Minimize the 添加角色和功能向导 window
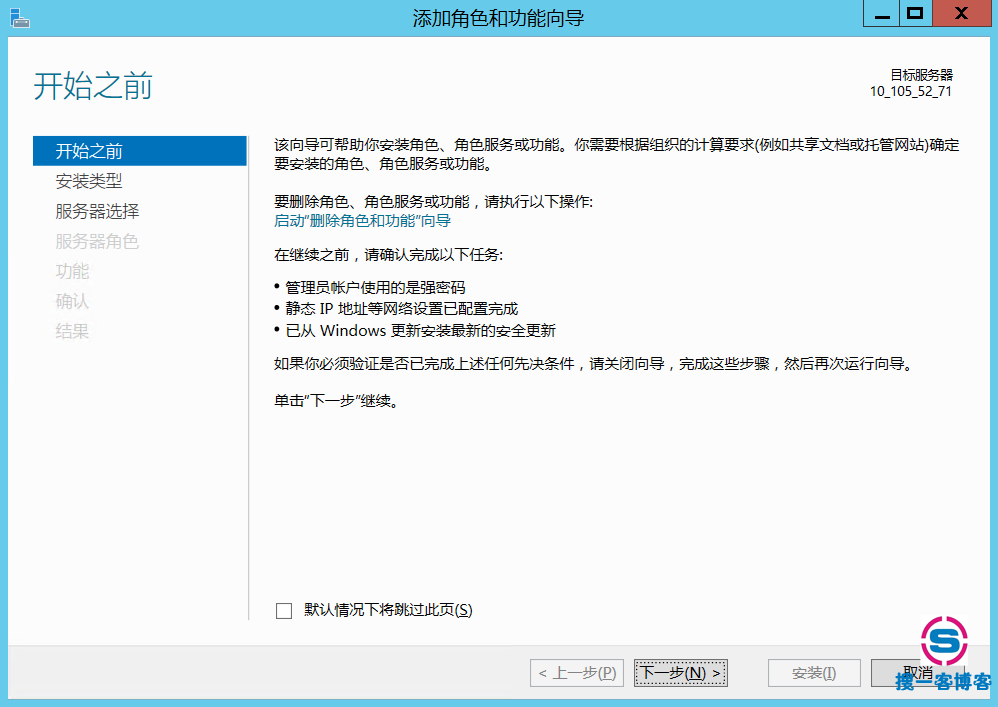 pos(879,14)
